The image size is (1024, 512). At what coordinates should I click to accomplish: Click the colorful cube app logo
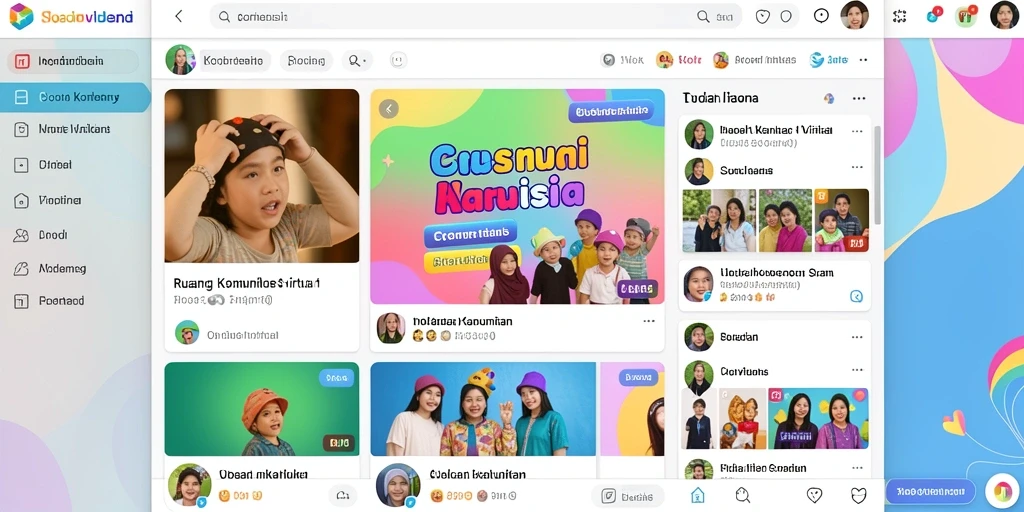21,16
